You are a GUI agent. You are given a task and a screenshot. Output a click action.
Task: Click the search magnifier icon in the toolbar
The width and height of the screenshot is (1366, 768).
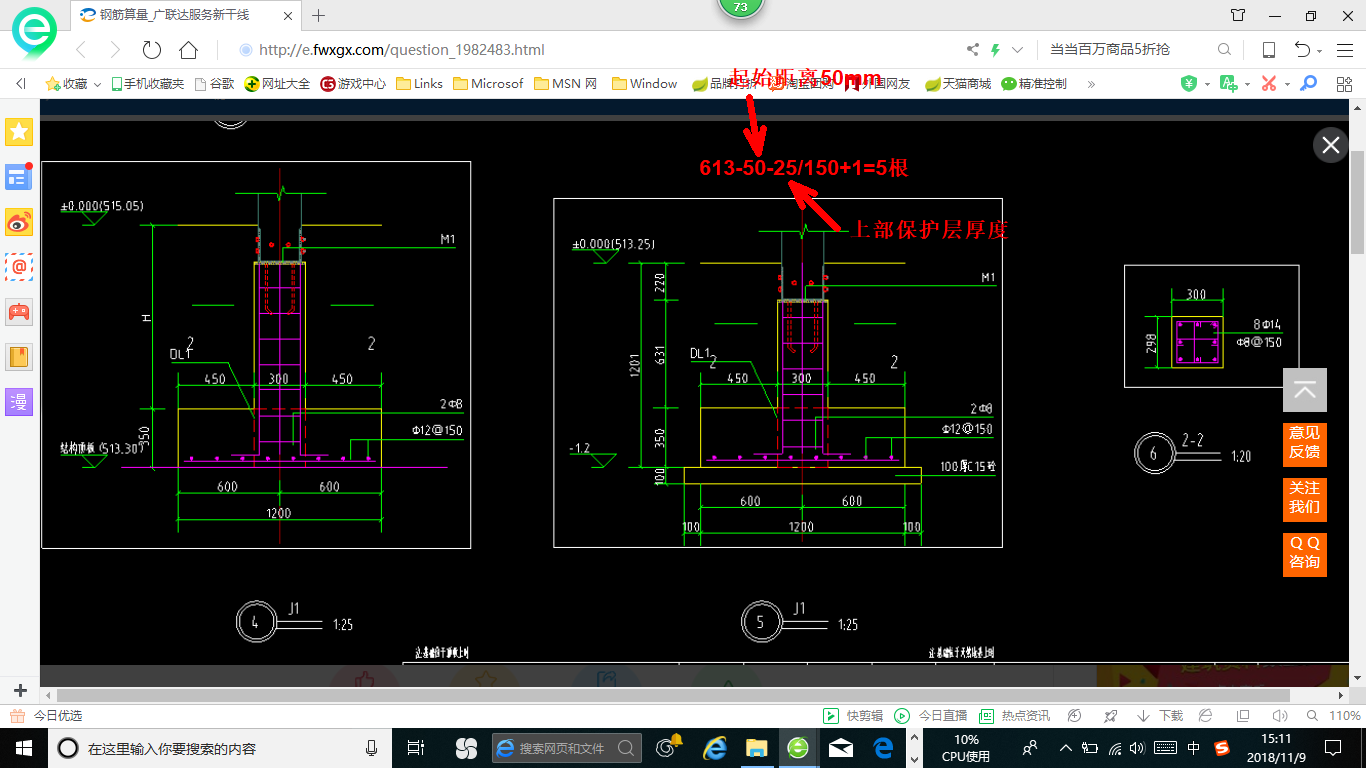tap(1224, 49)
